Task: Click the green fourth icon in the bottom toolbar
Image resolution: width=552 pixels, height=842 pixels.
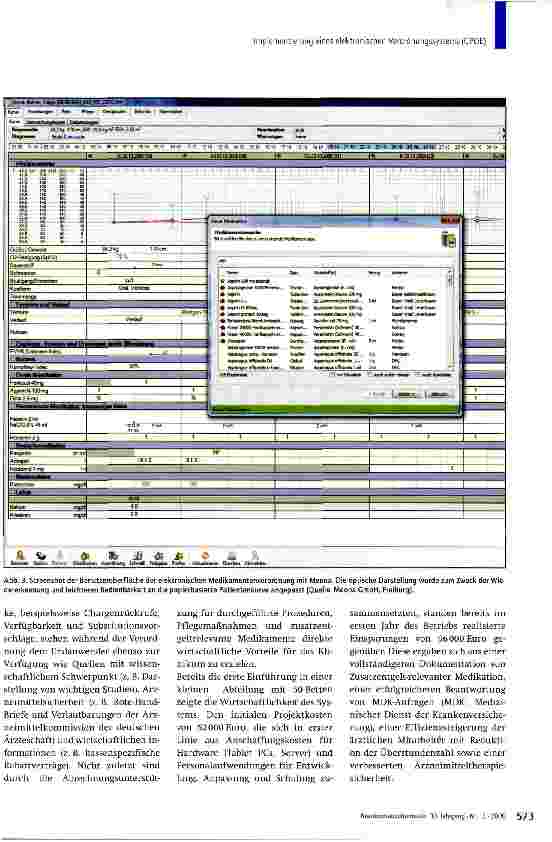Action: click(84, 556)
